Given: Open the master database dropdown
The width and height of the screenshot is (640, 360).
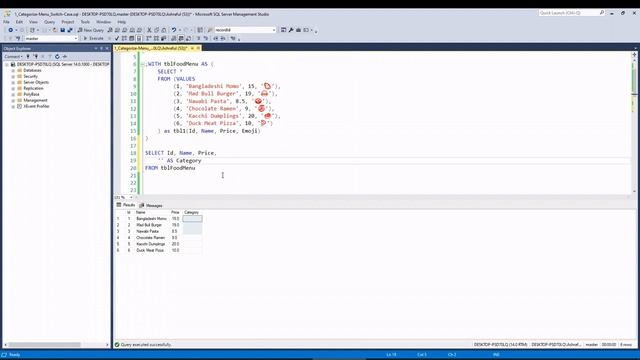Looking at the screenshot, I should coord(51,38).
